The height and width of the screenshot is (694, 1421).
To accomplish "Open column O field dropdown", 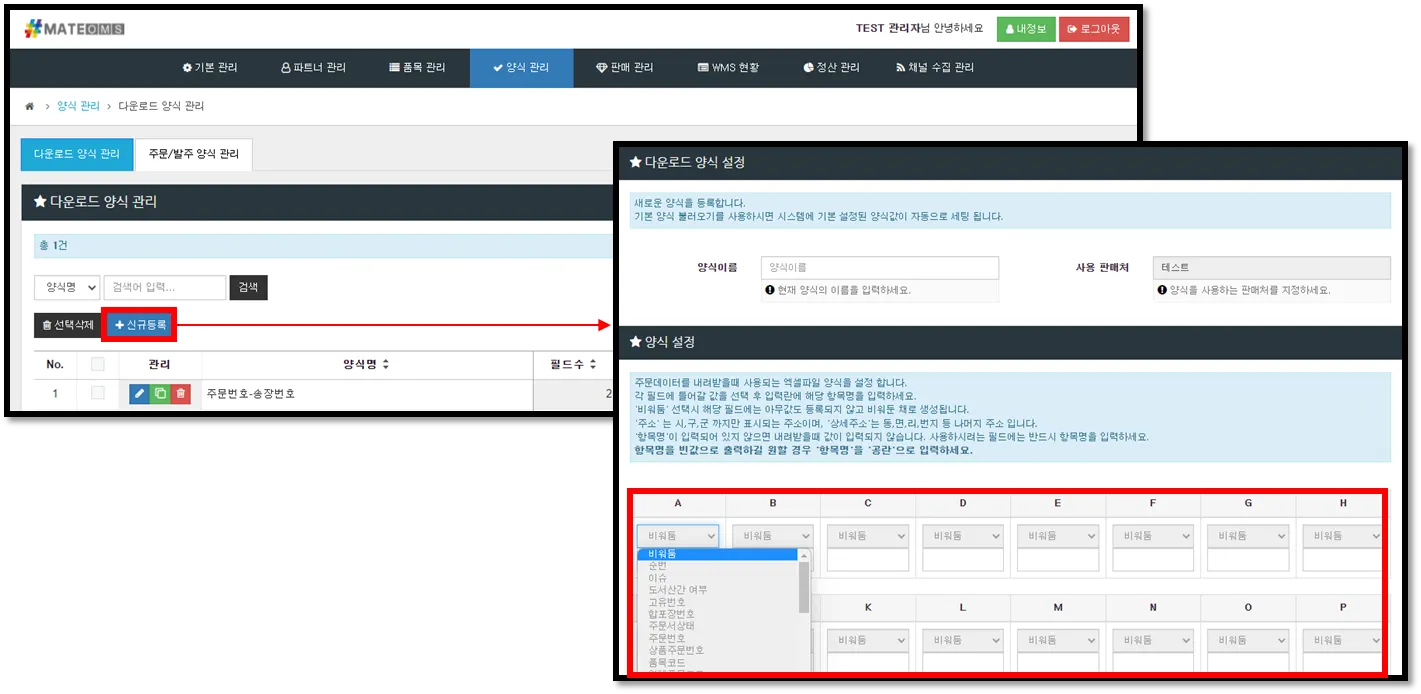I will point(1247,640).
